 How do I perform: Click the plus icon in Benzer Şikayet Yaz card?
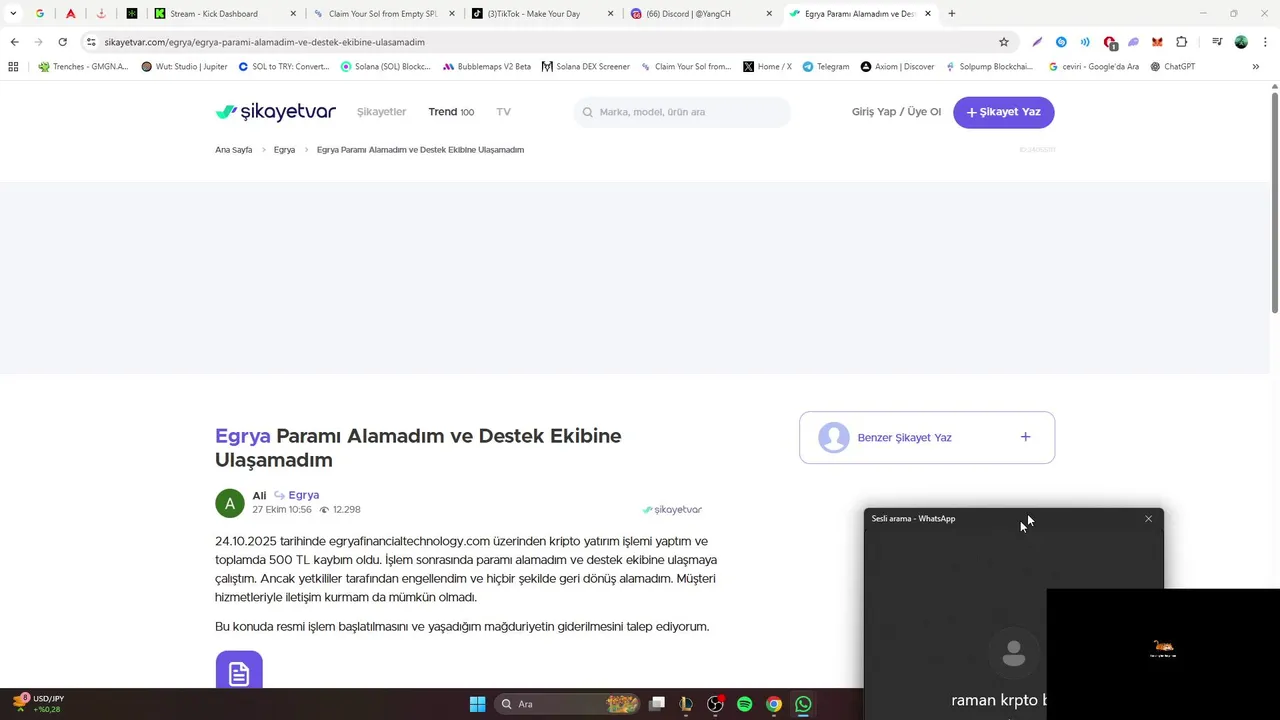(1025, 437)
